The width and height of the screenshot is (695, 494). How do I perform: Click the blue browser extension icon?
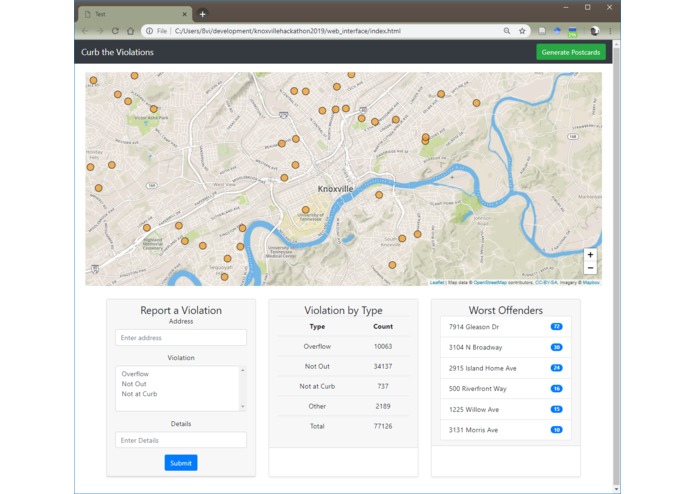pyautogui.click(x=557, y=31)
